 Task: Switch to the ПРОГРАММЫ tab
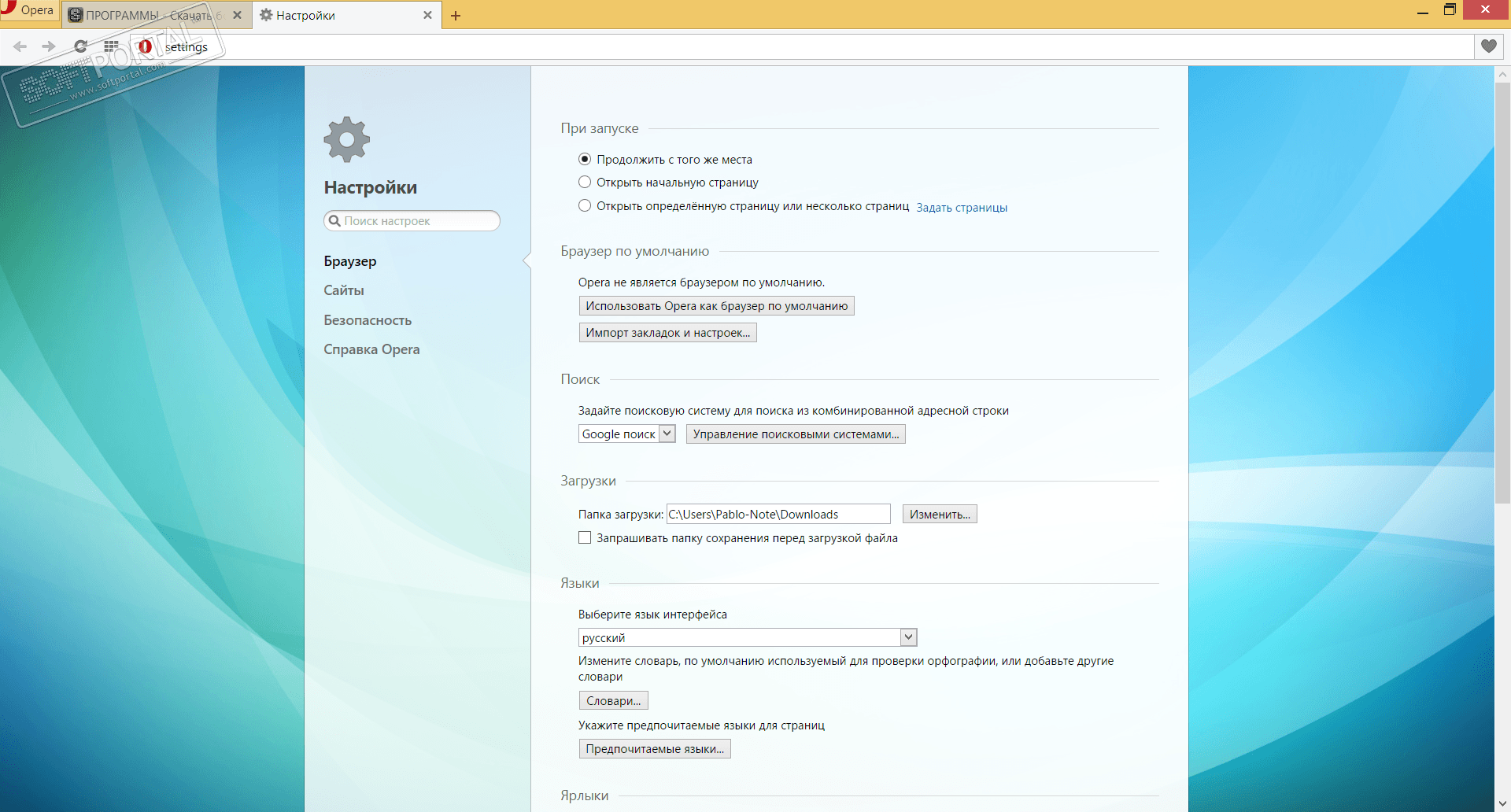pyautogui.click(x=156, y=15)
